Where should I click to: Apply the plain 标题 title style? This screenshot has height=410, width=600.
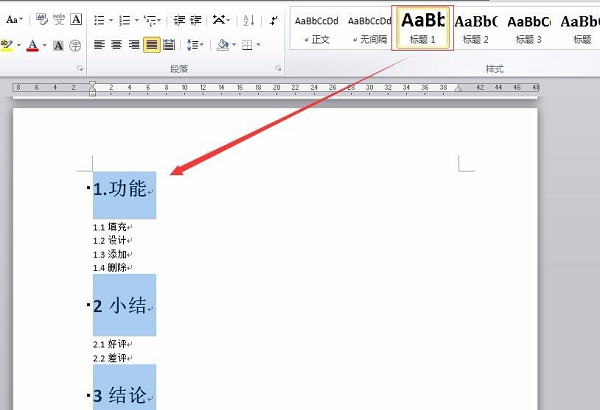point(581,29)
